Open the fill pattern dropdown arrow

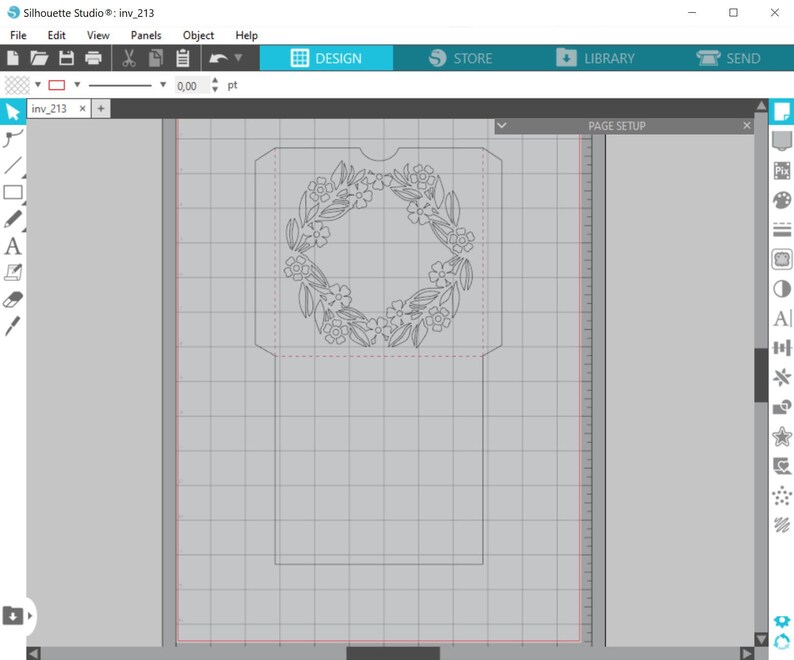pos(37,85)
